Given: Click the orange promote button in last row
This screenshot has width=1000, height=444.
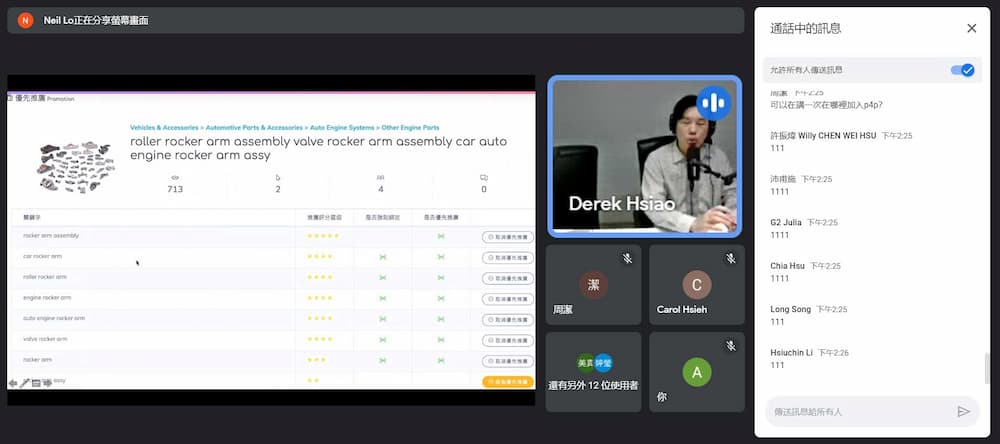Looking at the screenshot, I should coord(507,381).
